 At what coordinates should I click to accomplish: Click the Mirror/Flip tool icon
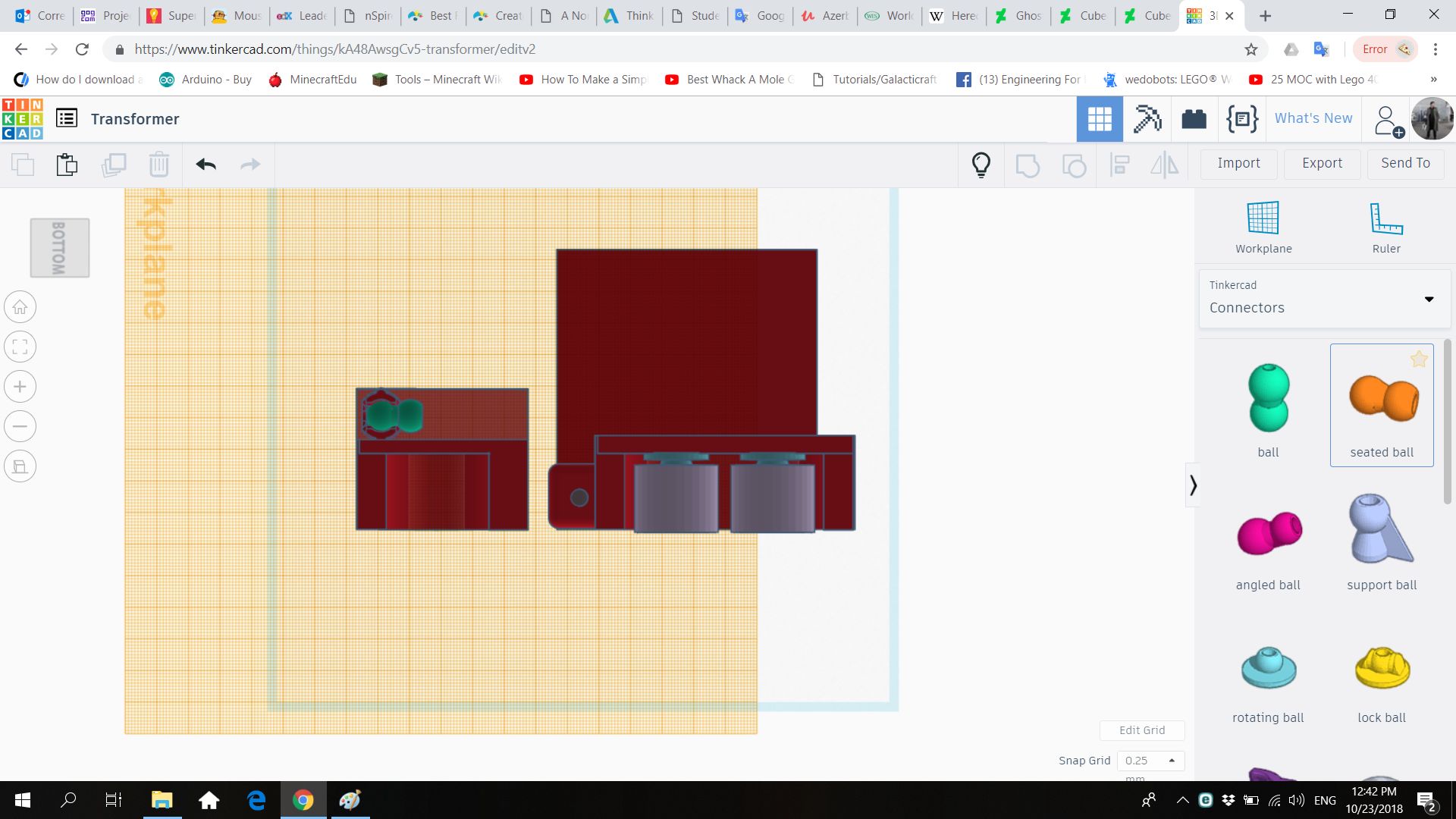[1165, 165]
